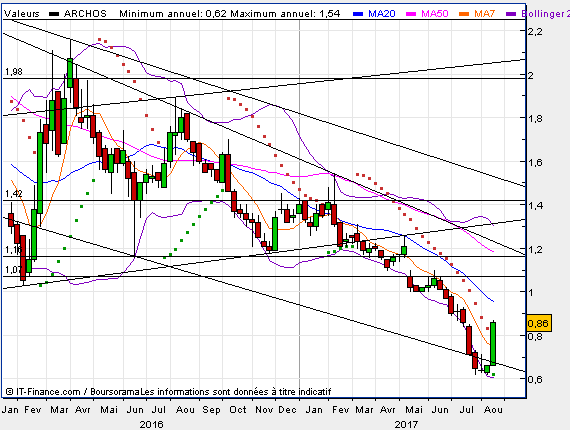The width and height of the screenshot is (570, 430).
Task: Click the orange MA7 legend swatch
Action: tap(464, 14)
